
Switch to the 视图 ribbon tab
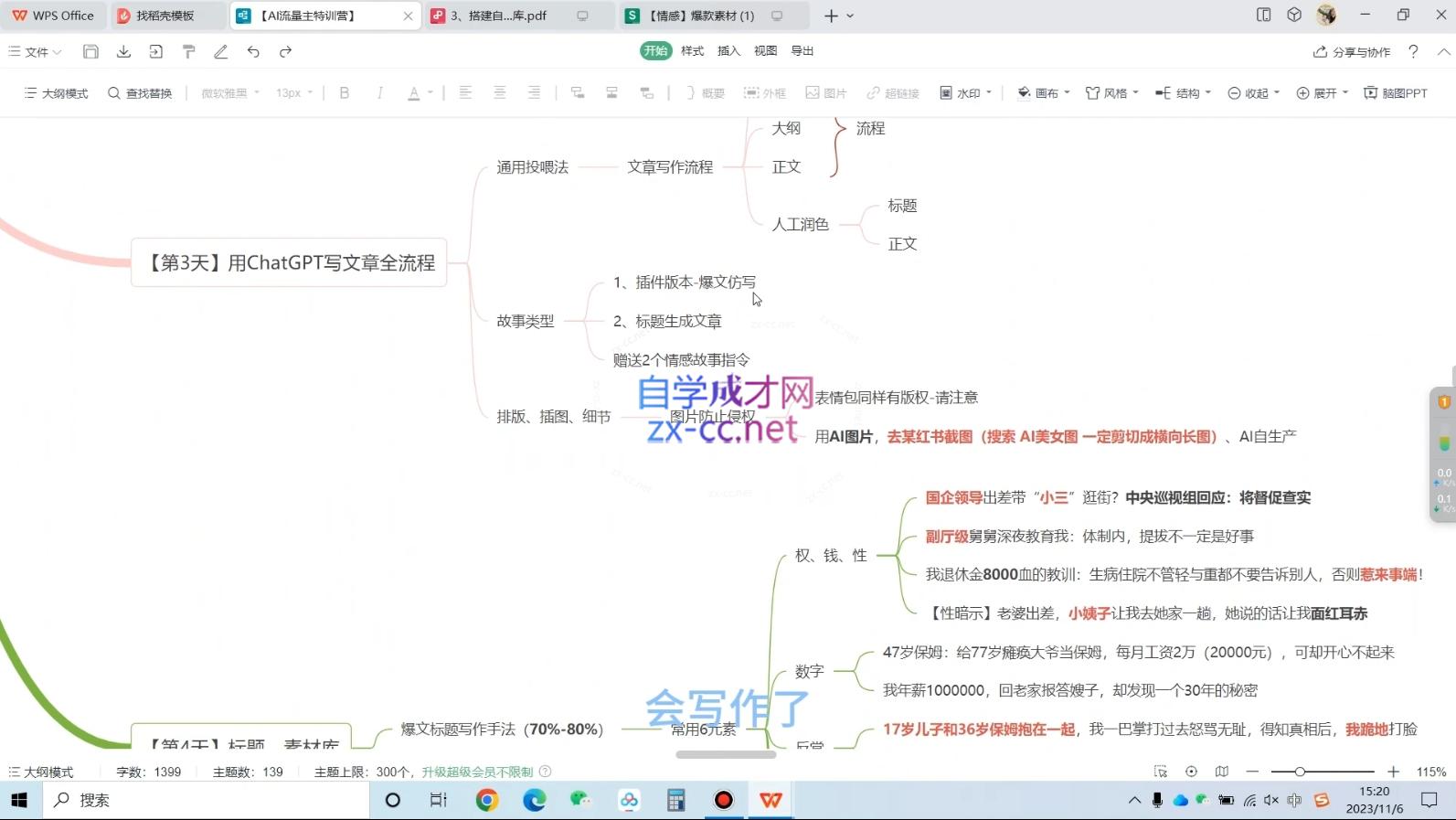pyautogui.click(x=765, y=51)
